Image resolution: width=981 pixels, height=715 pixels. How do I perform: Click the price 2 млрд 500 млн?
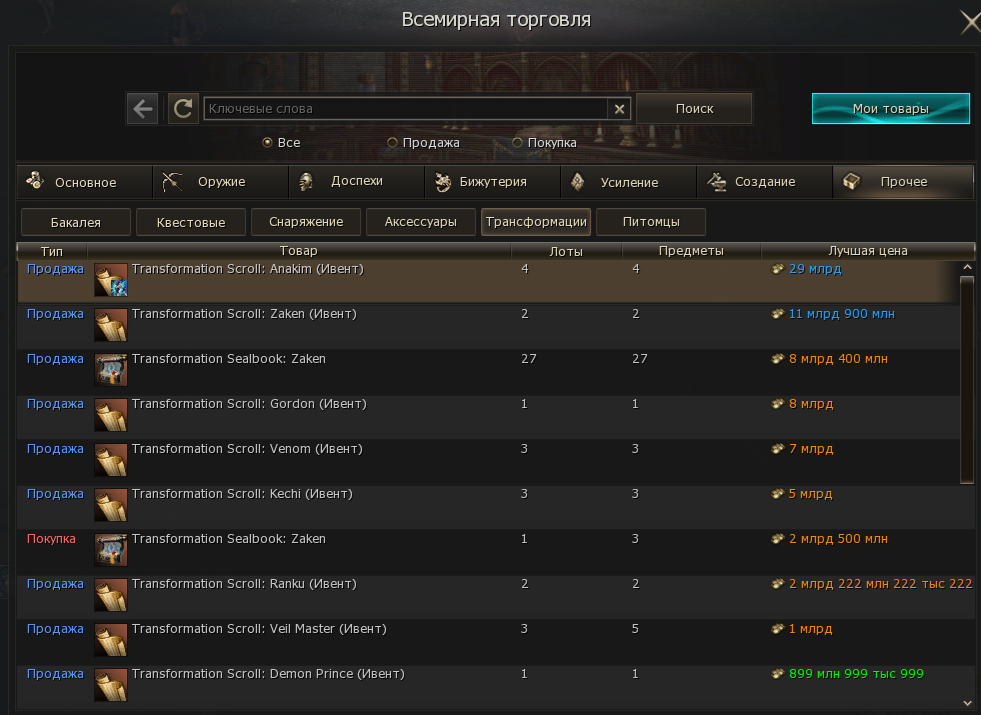838,539
